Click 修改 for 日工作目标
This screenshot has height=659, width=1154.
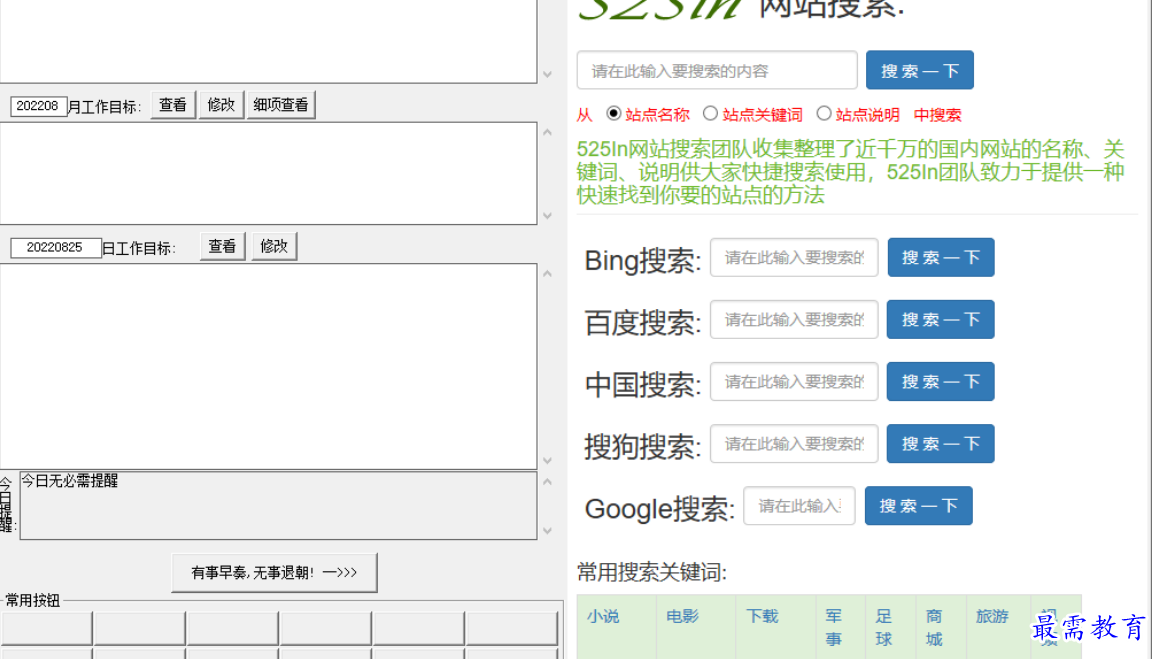point(274,246)
